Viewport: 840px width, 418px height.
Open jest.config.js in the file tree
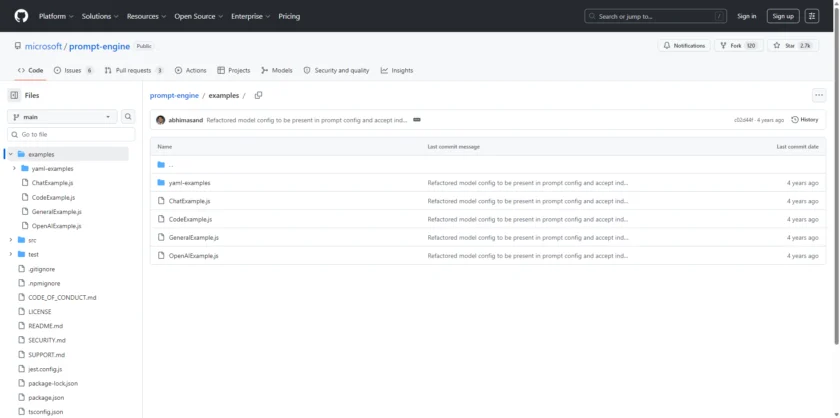coord(46,369)
